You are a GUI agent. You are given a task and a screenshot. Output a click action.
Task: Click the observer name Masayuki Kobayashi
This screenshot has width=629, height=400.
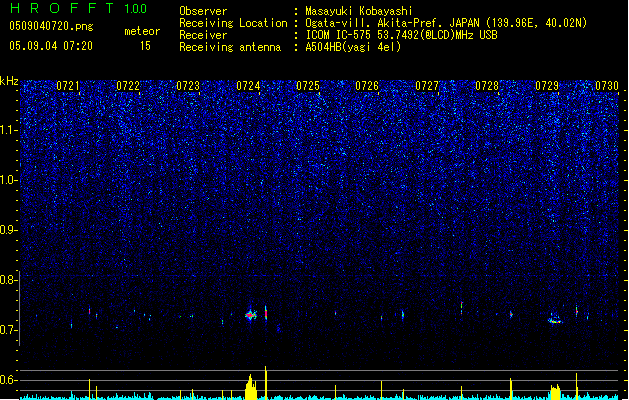pyautogui.click(x=359, y=11)
